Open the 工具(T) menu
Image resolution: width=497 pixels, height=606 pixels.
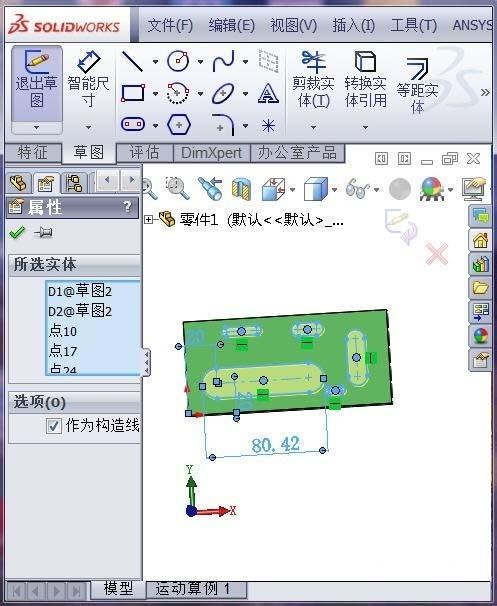(414, 26)
